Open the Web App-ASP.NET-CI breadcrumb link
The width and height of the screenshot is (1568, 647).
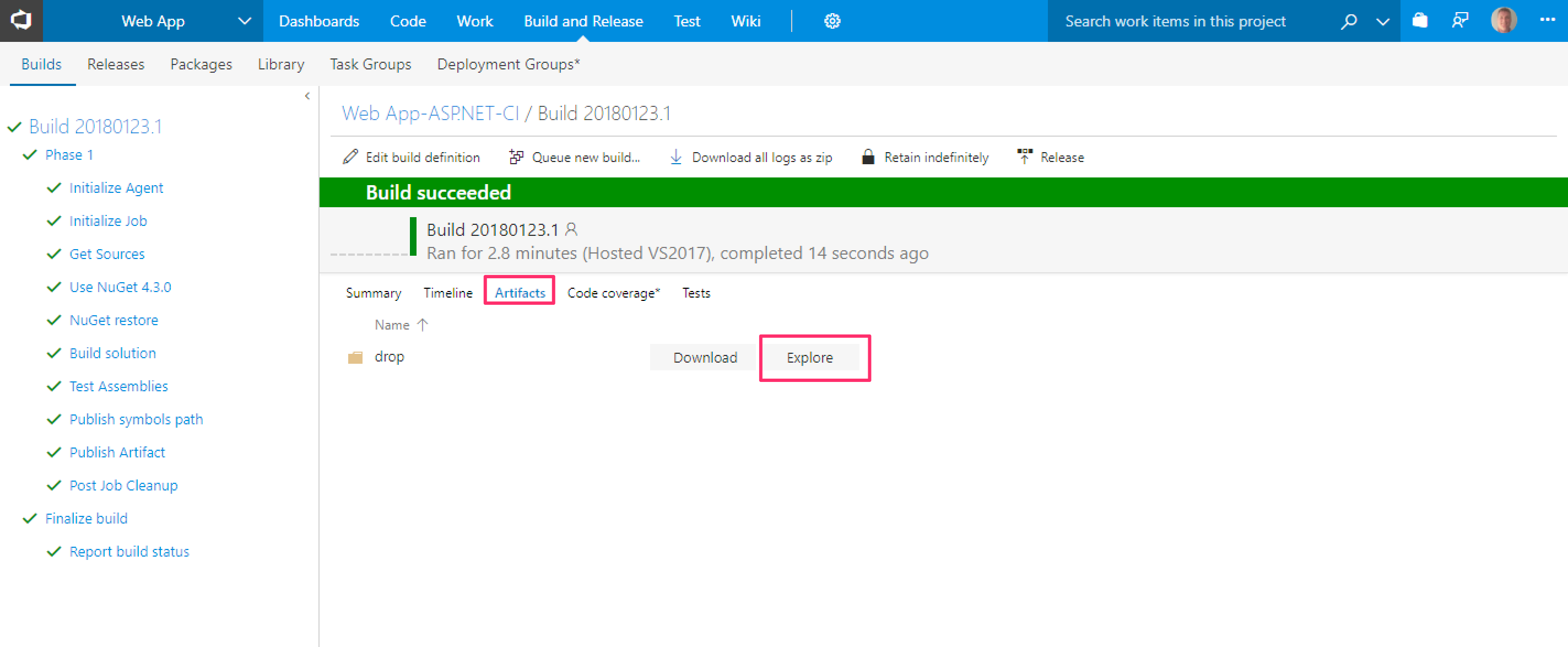click(x=430, y=113)
